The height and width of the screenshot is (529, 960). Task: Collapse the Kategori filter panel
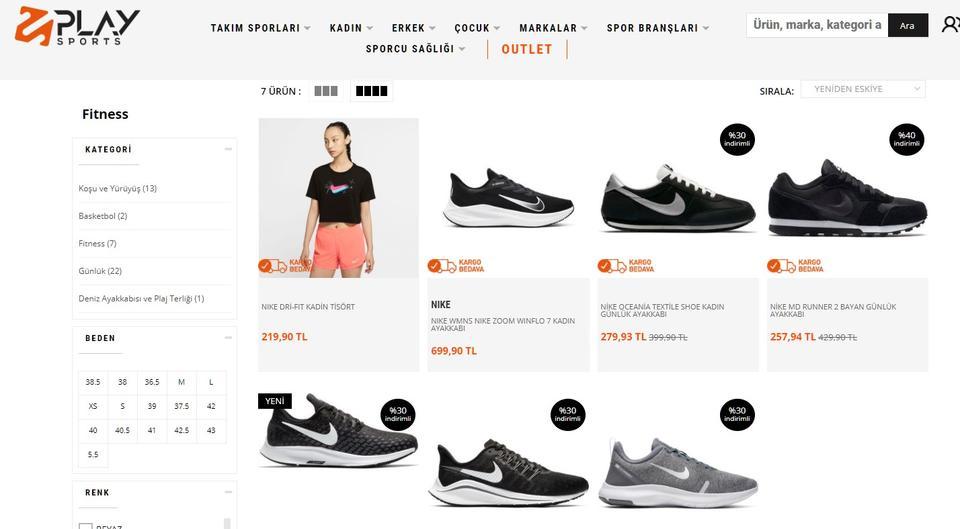(228, 149)
